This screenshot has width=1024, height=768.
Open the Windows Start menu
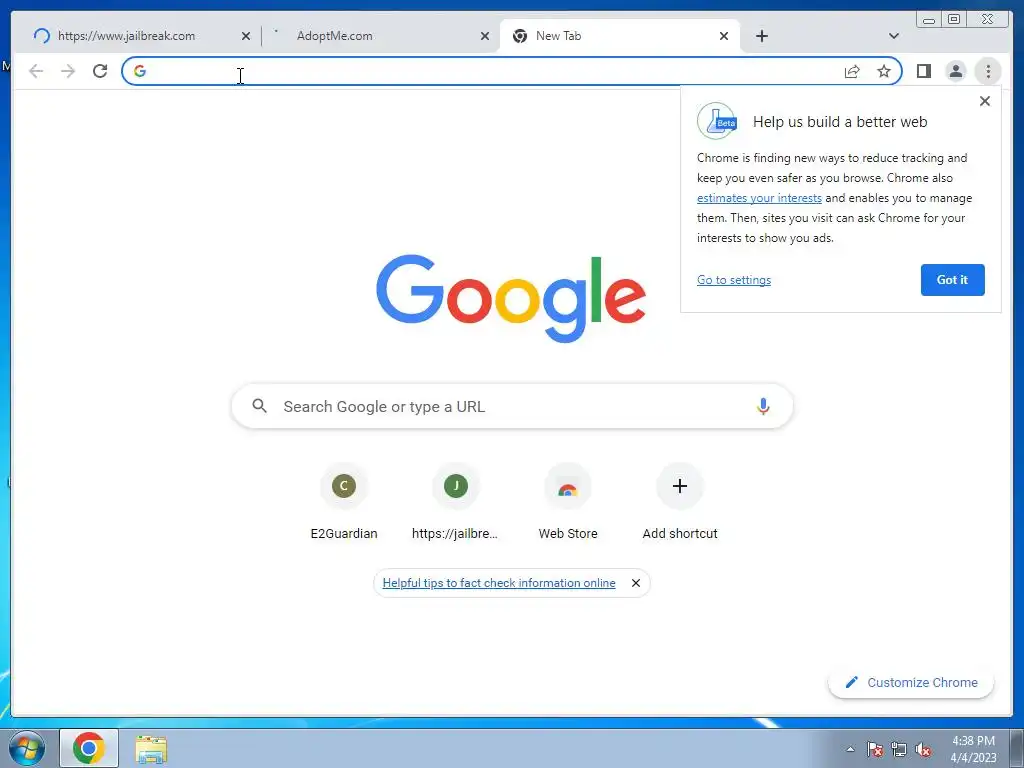(x=27, y=748)
